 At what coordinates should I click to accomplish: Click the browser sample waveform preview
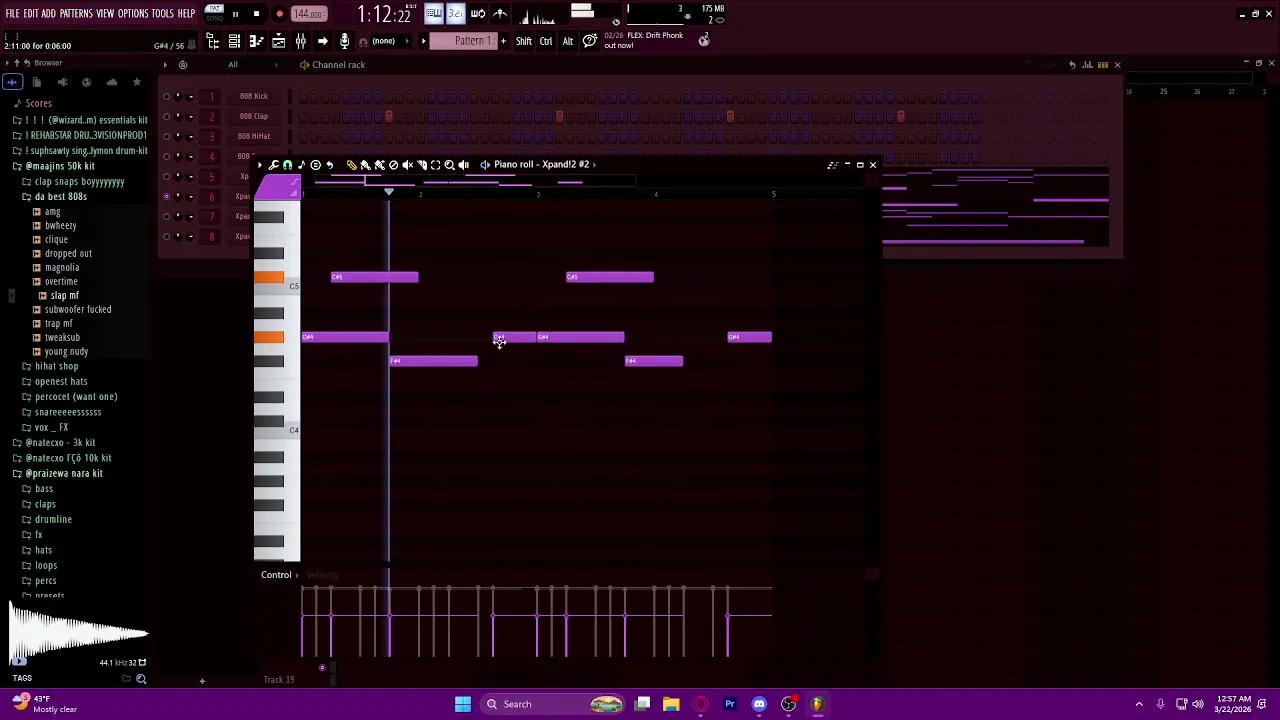coord(78,633)
